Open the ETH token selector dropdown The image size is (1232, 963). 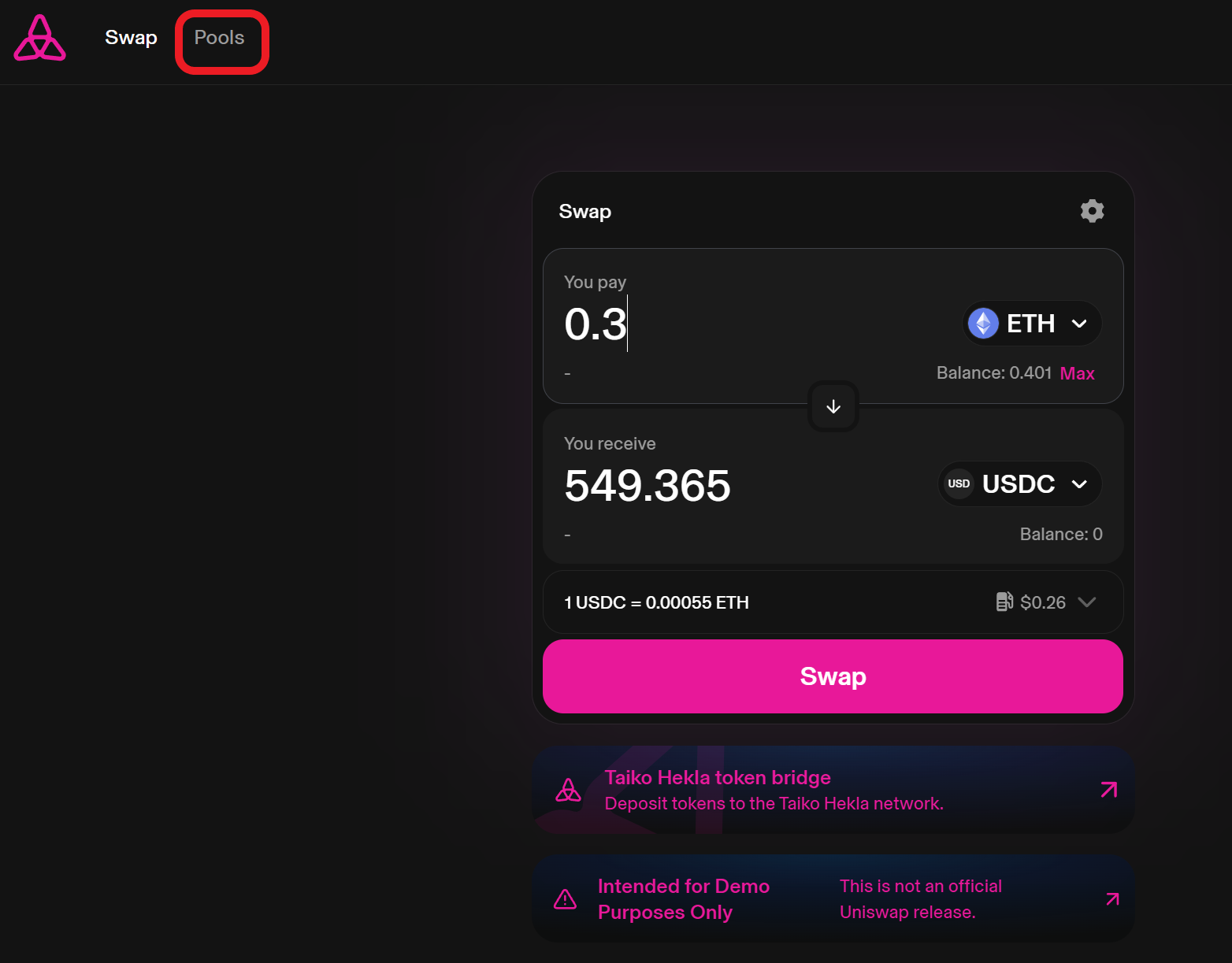click(1032, 324)
